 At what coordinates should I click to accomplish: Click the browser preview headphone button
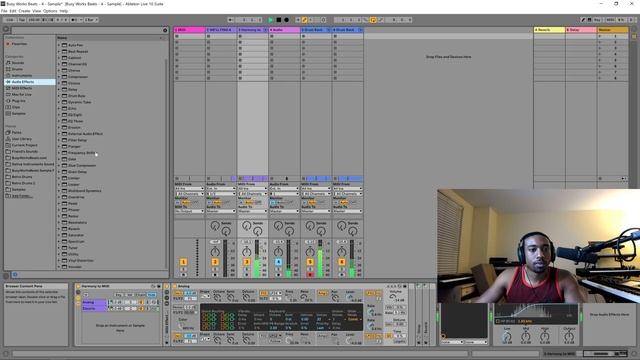[15, 274]
